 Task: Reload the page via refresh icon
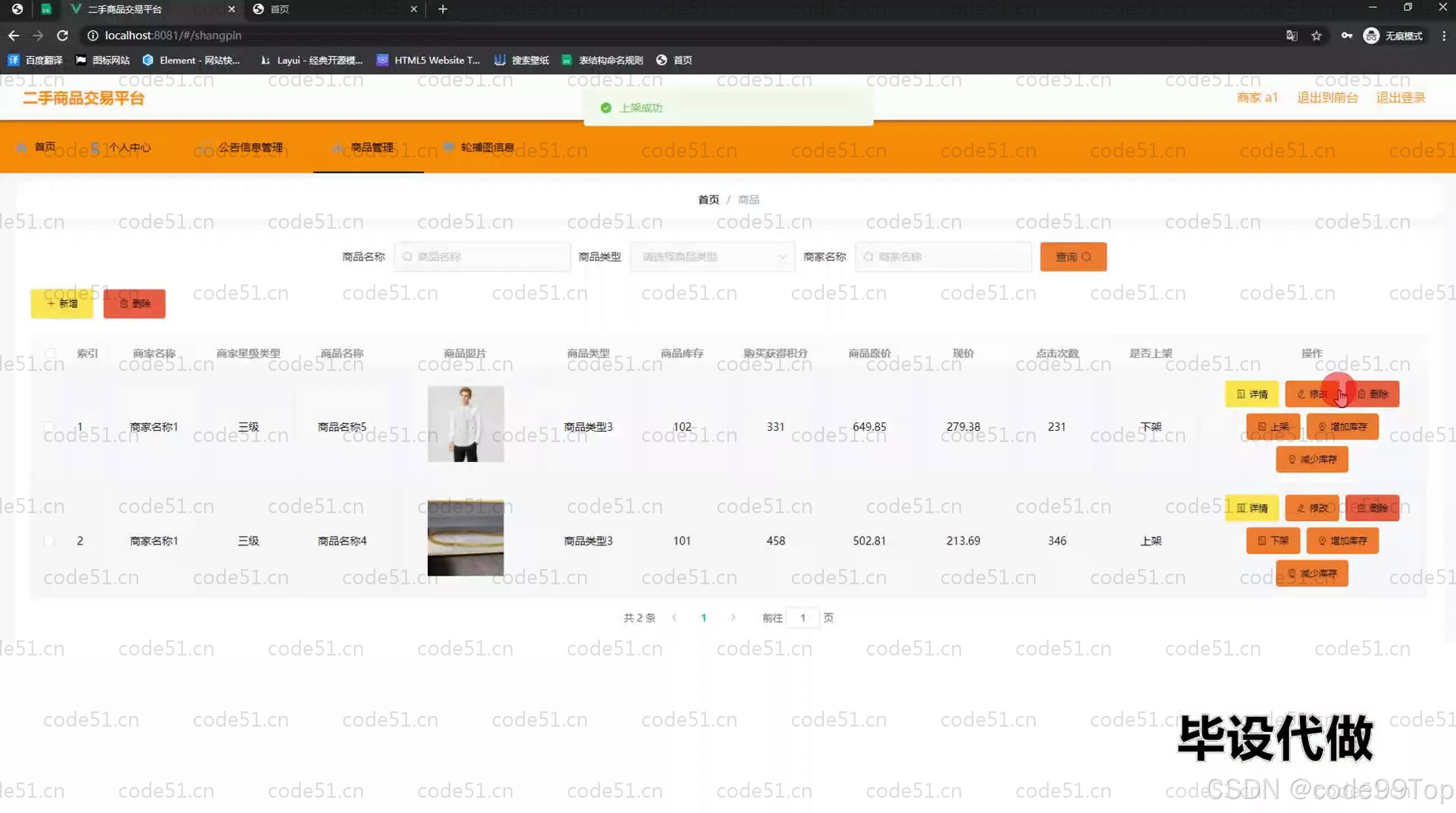tap(62, 36)
